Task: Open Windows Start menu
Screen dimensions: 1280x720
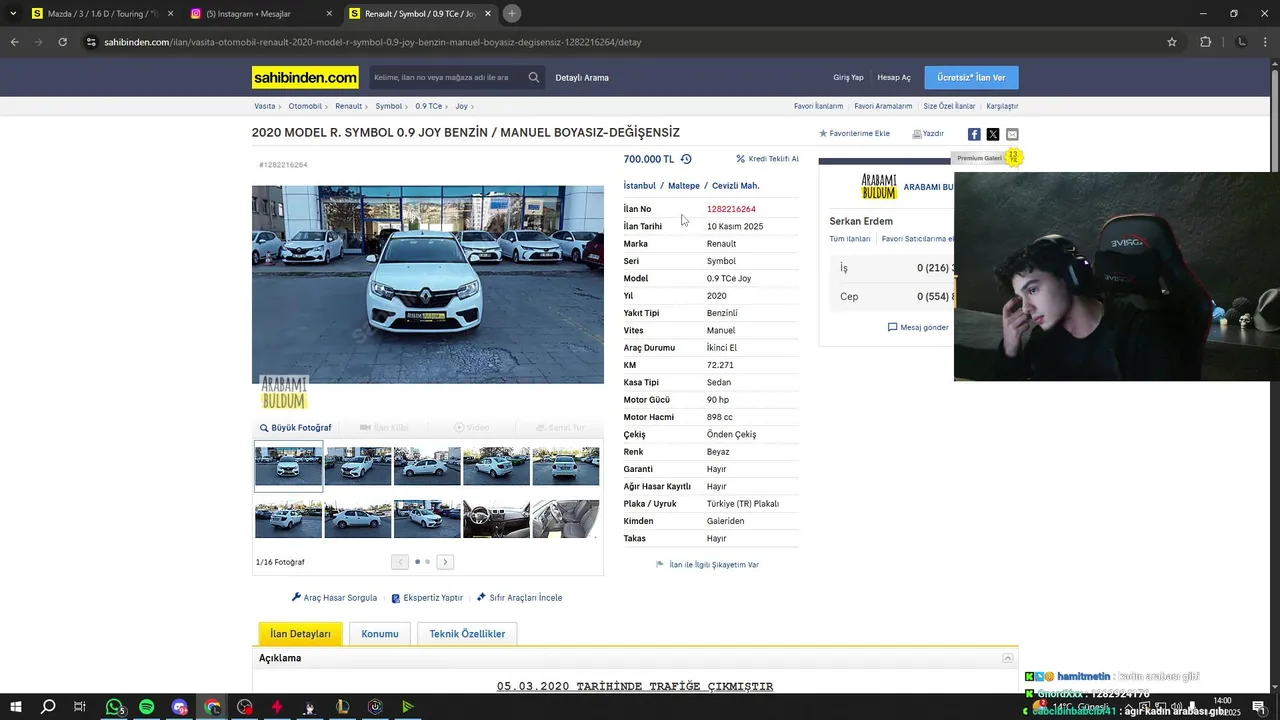Action: (16, 707)
